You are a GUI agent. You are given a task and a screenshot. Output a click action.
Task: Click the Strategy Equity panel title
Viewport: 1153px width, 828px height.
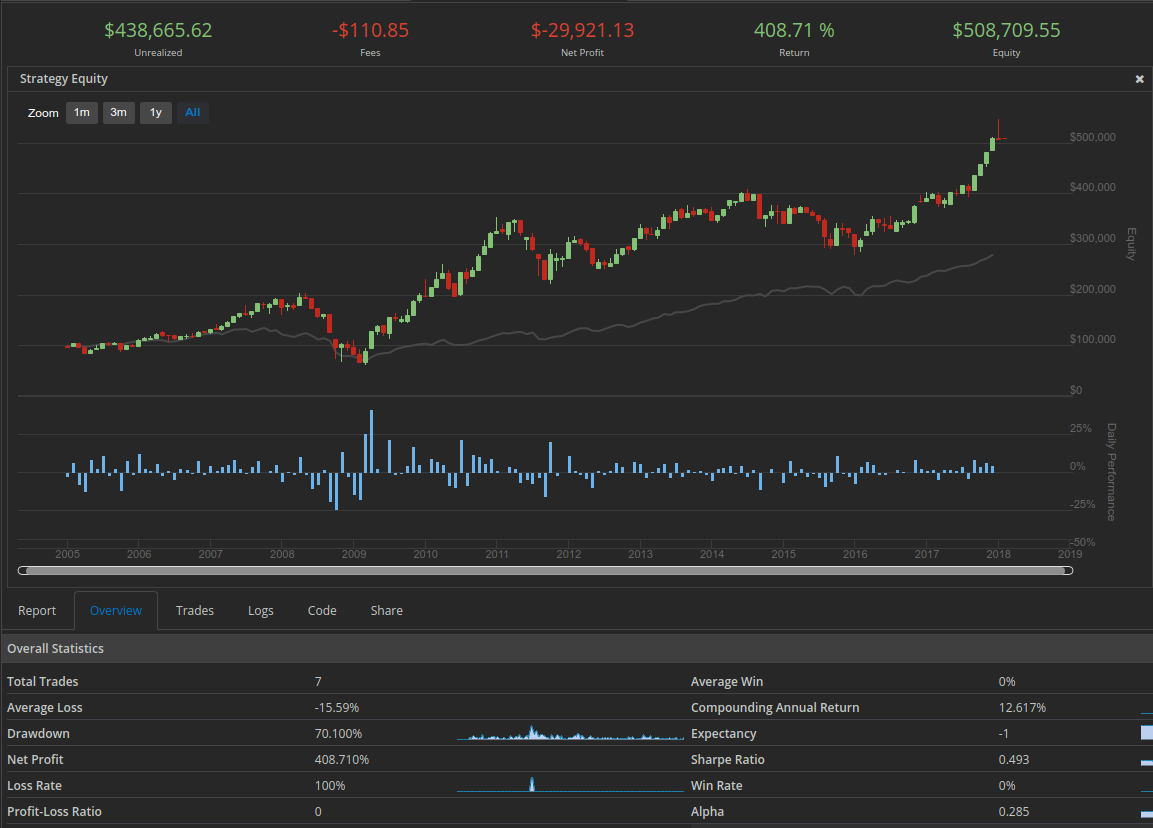(x=64, y=79)
